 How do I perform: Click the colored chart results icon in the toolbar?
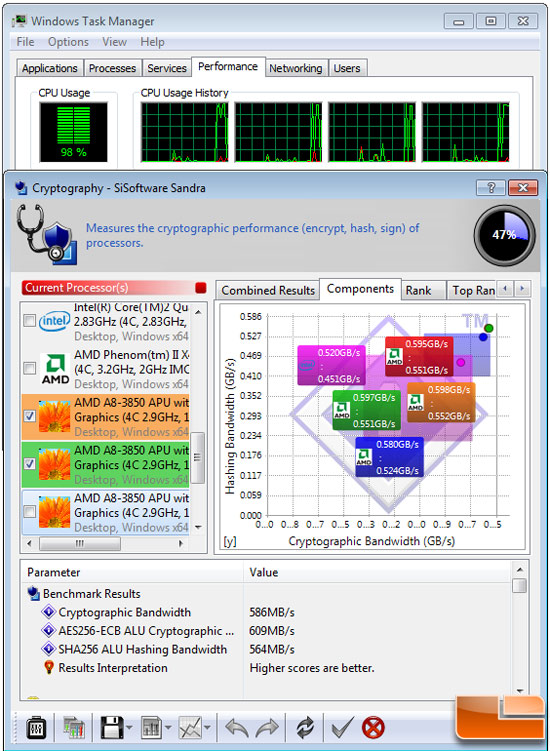(74, 728)
